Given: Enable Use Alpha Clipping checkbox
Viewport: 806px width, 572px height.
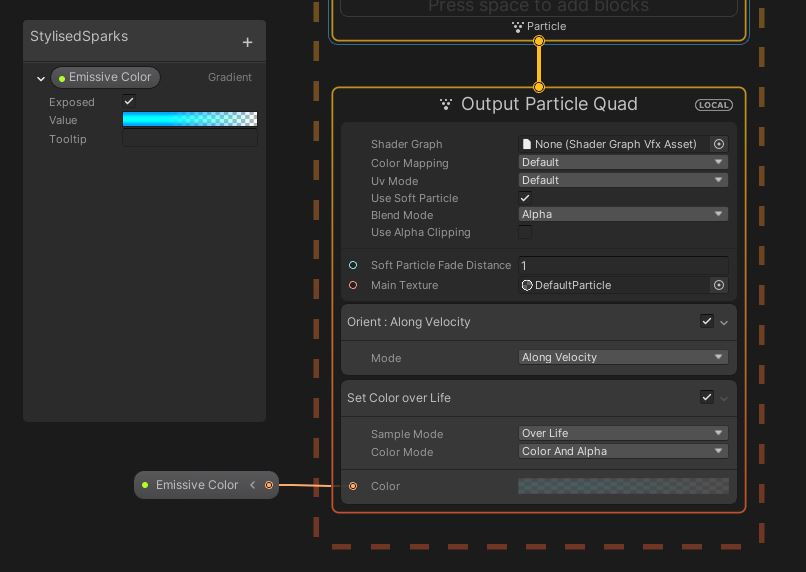Looking at the screenshot, I should click(x=525, y=232).
